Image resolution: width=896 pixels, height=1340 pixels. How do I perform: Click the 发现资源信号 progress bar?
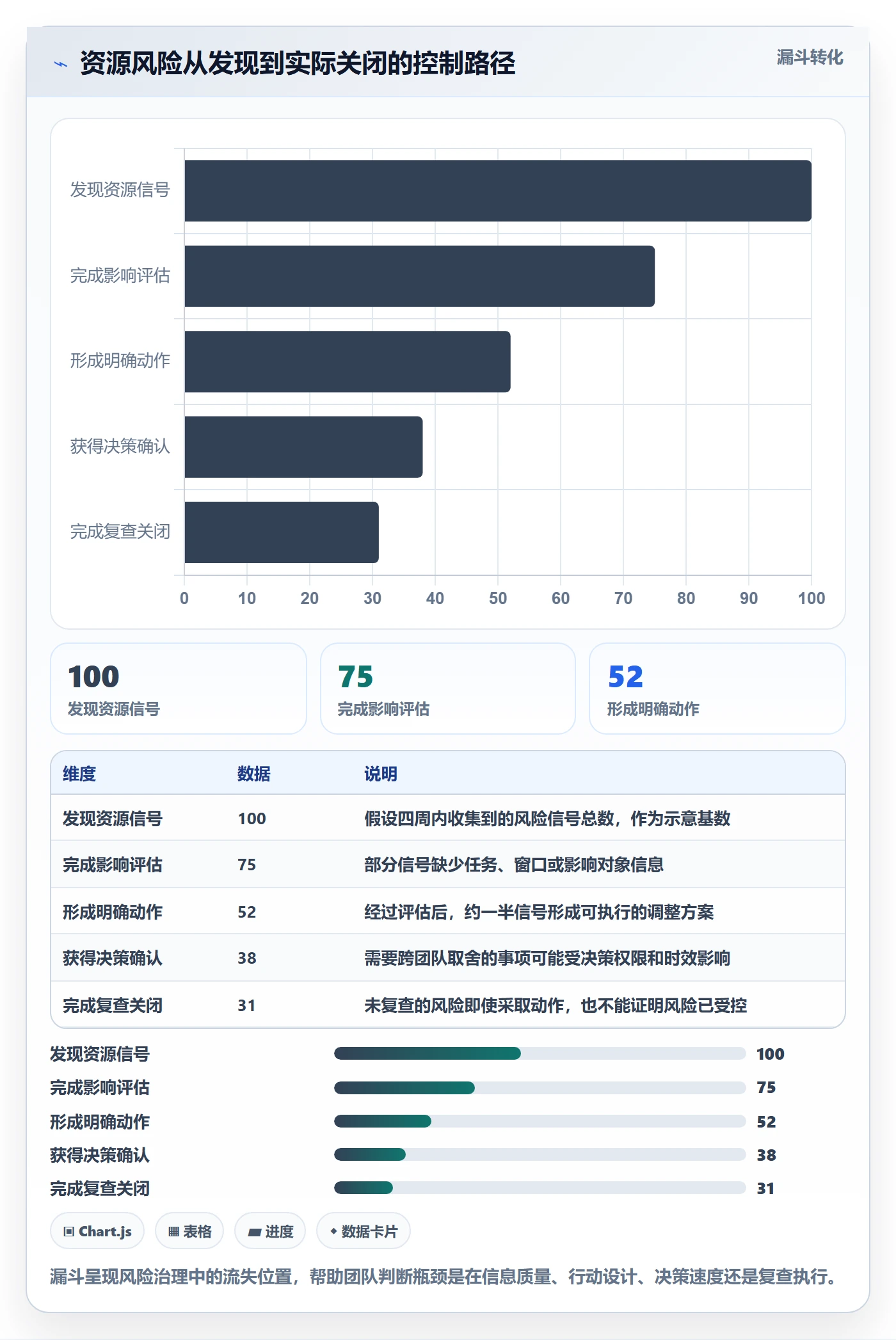[540, 1053]
